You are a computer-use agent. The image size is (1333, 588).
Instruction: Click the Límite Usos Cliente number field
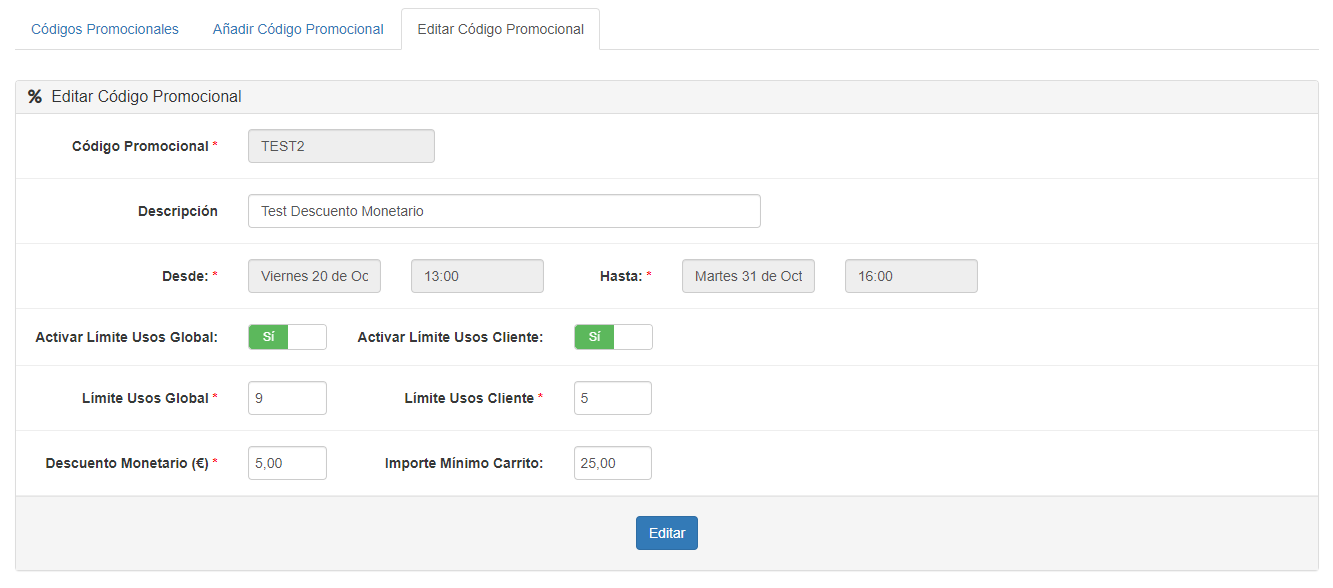(x=613, y=398)
